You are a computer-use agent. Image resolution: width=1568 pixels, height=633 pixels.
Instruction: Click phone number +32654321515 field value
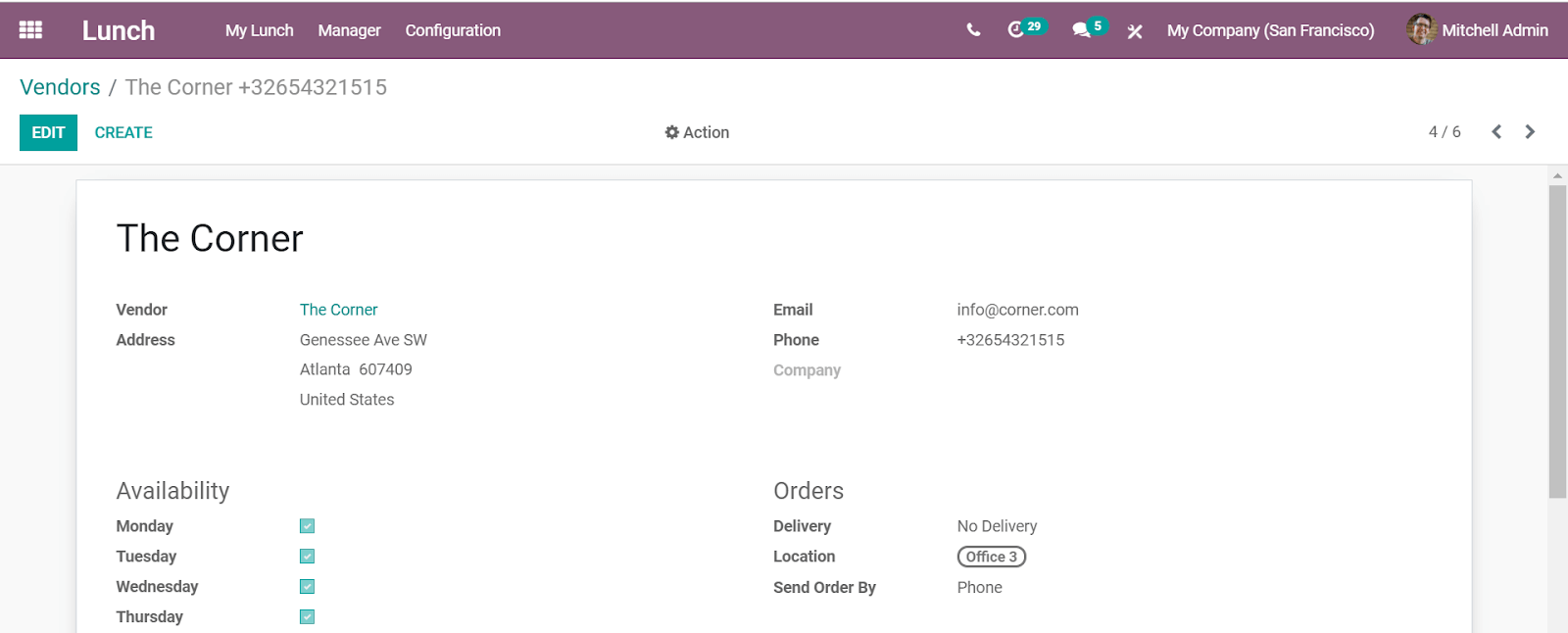1010,340
